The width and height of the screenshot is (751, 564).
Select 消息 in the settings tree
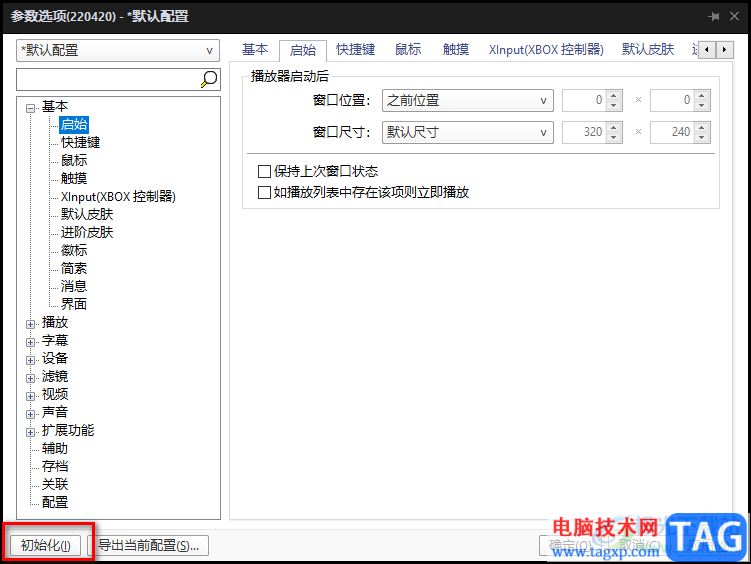74,286
